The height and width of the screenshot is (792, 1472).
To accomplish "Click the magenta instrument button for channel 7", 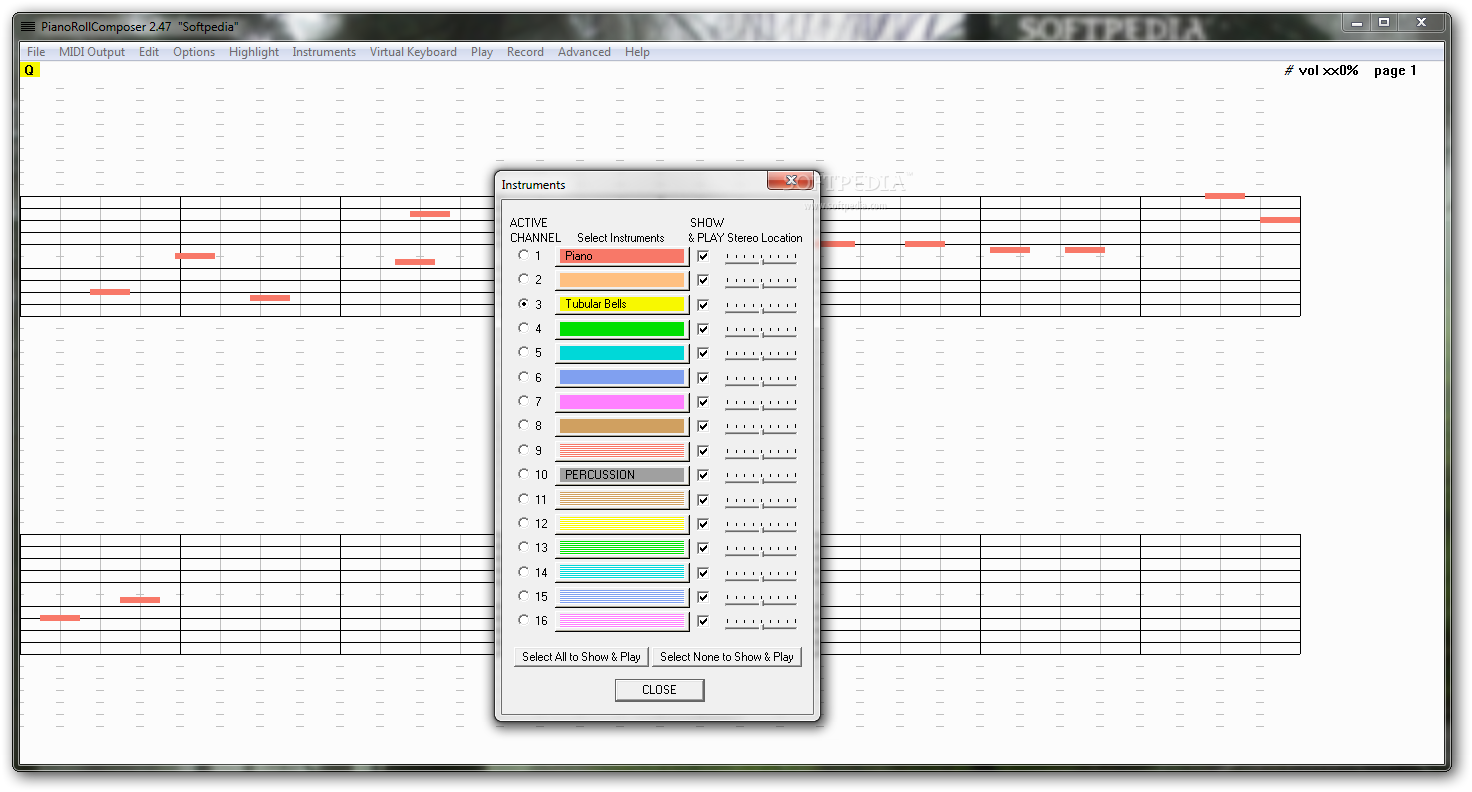I will tap(622, 402).
